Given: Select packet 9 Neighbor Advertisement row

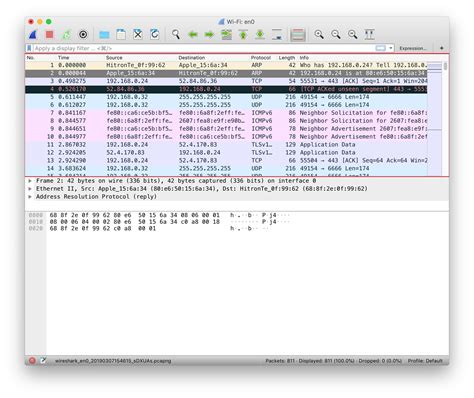Looking at the screenshot, I should tap(226, 129).
